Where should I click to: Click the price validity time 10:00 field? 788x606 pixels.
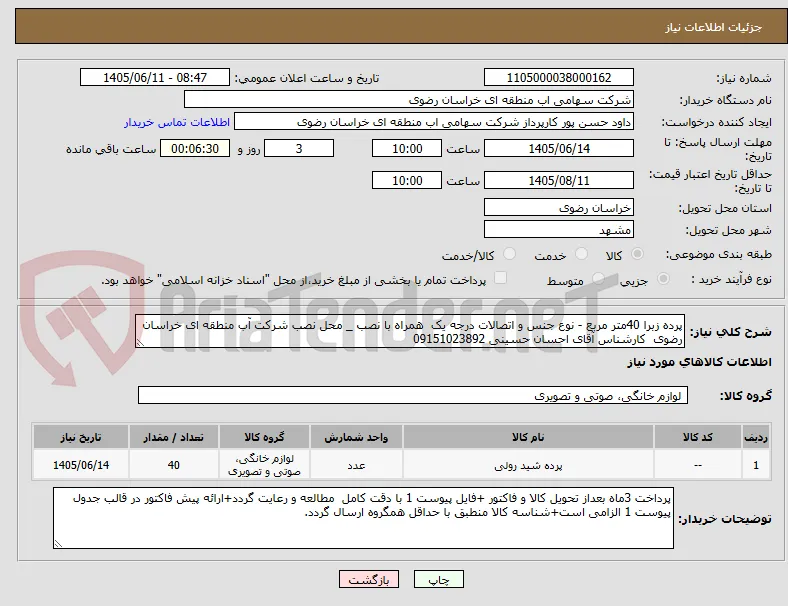pyautogui.click(x=407, y=180)
